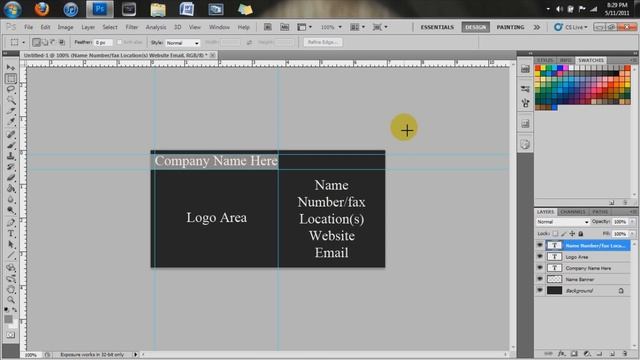Toggle Quick Mask mode icon

click(x=11, y=335)
